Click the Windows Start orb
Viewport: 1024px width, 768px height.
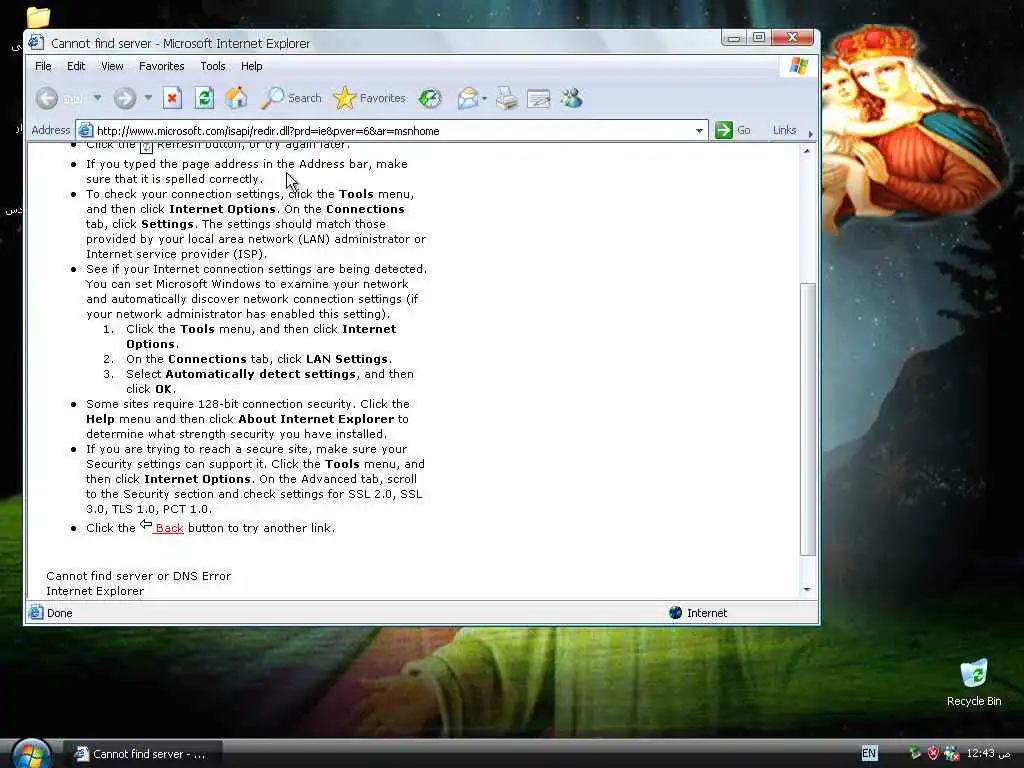[x=31, y=754]
